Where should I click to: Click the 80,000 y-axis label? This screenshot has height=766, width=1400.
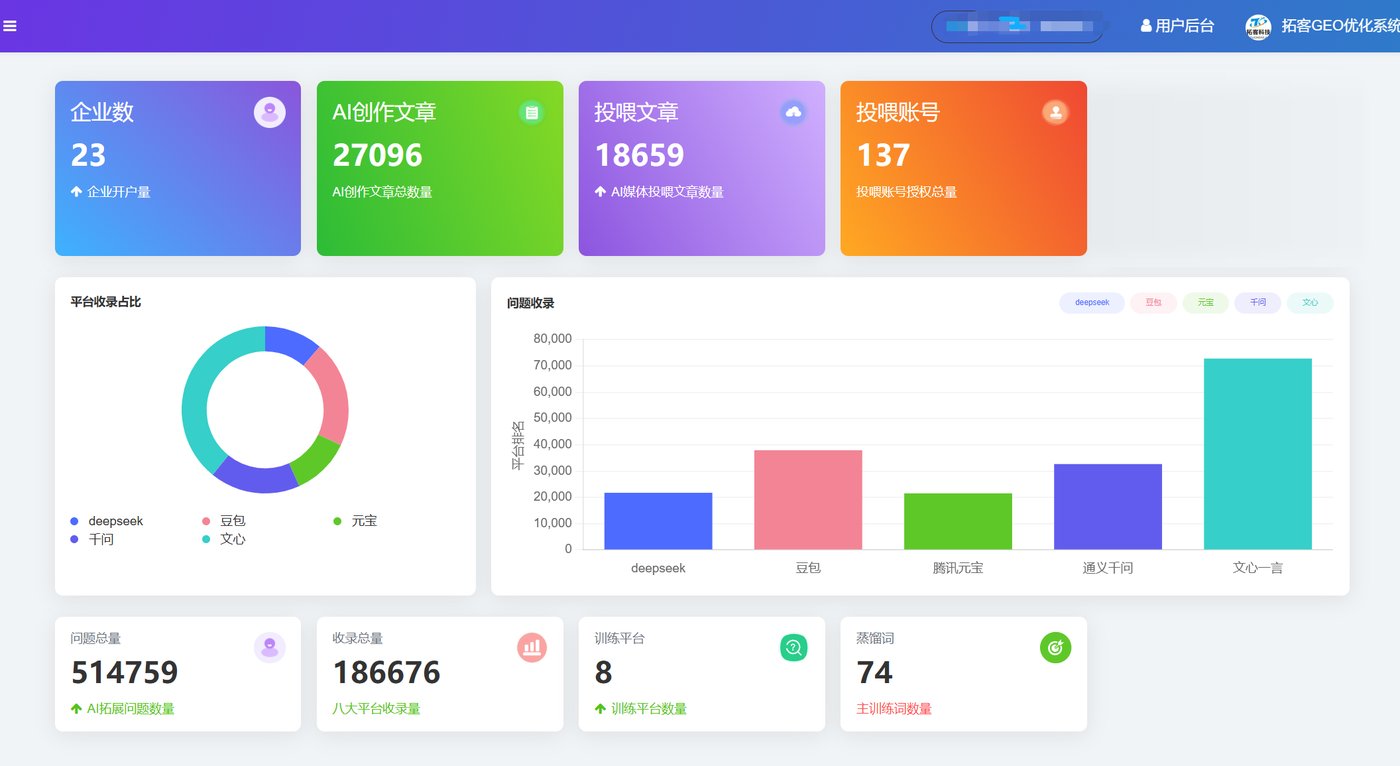tap(553, 339)
